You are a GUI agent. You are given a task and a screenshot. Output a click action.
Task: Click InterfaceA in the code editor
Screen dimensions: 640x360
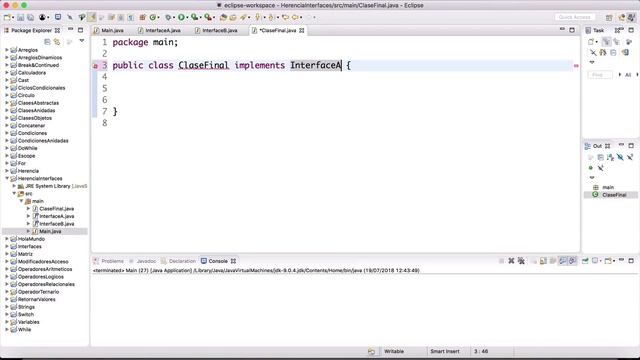coord(315,65)
